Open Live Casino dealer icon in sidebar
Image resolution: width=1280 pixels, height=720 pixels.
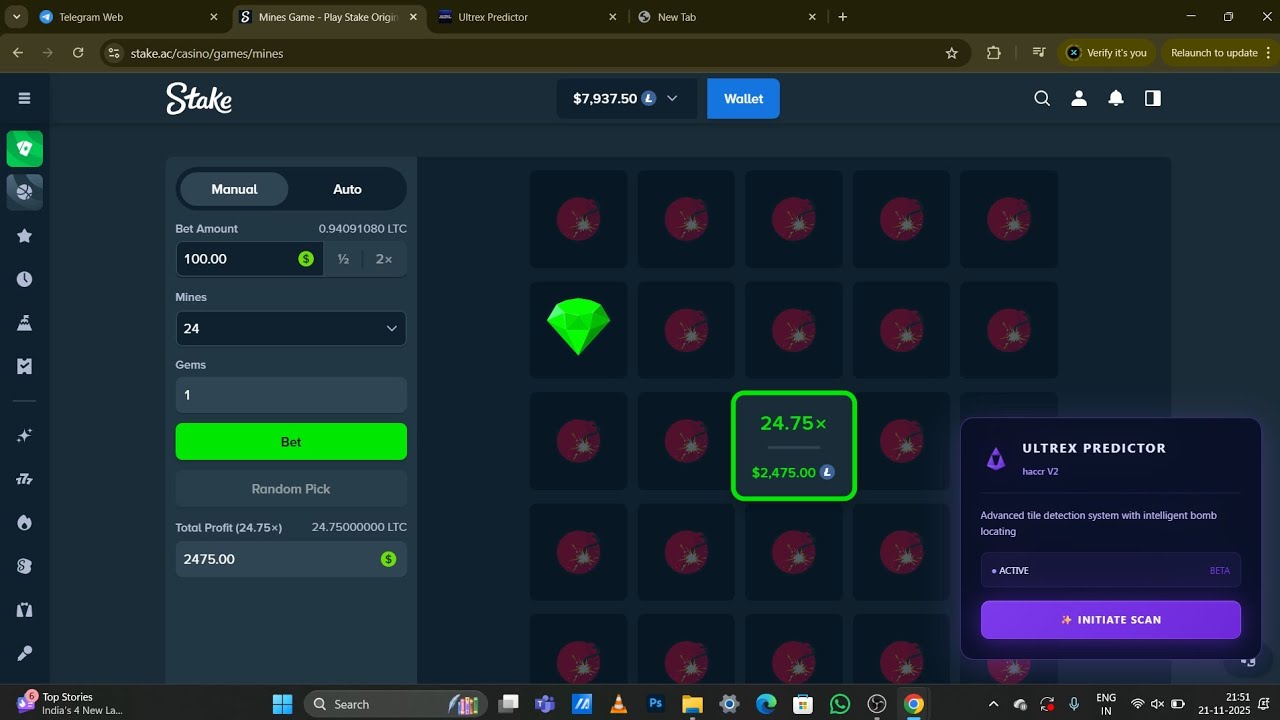pyautogui.click(x=25, y=610)
